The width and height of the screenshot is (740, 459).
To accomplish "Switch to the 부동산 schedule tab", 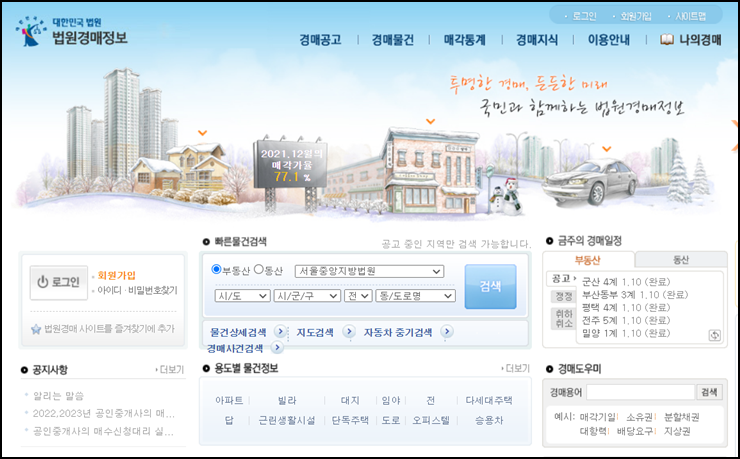I will point(588,260).
